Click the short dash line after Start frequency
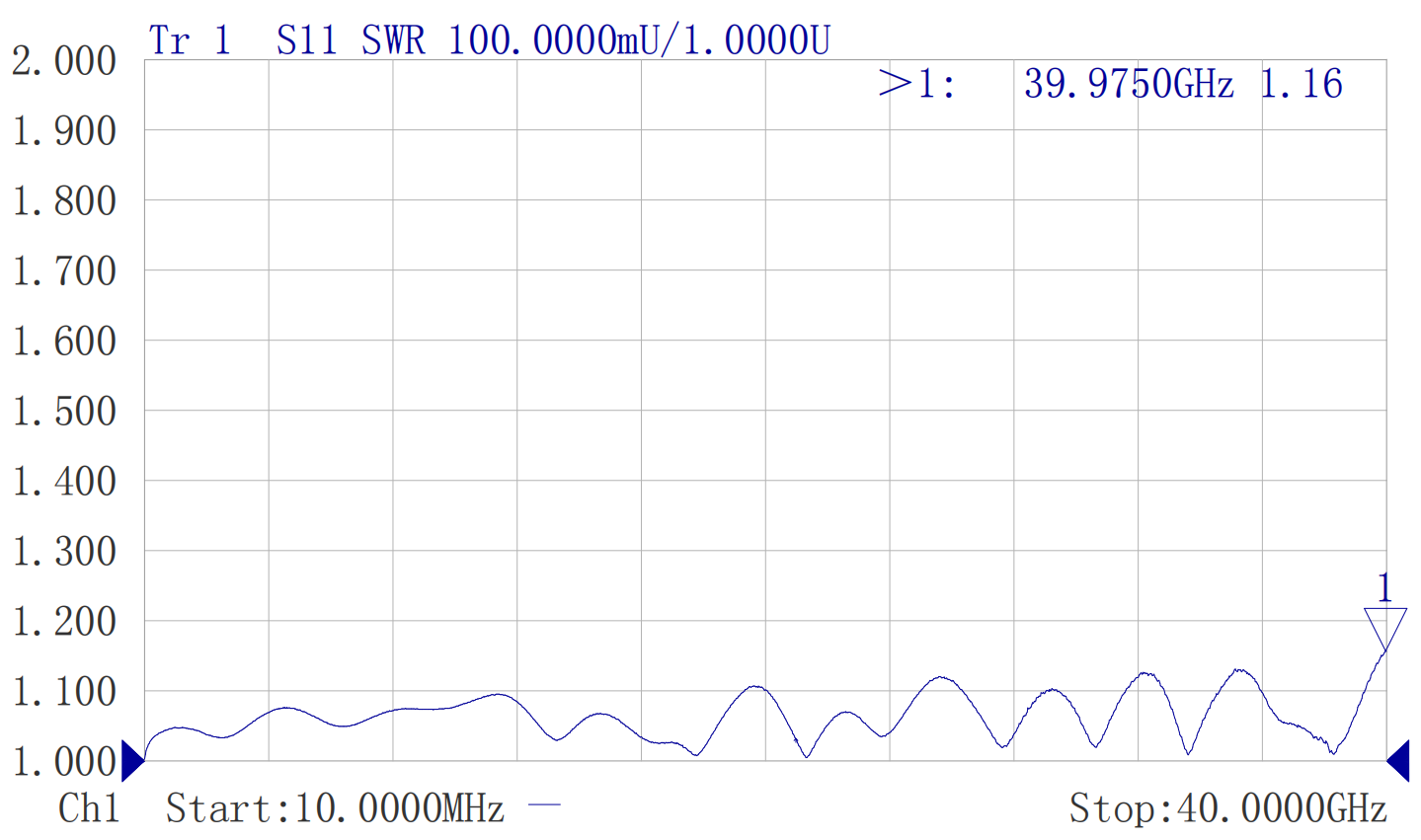Screen dimensions: 1421x840 click(x=544, y=805)
